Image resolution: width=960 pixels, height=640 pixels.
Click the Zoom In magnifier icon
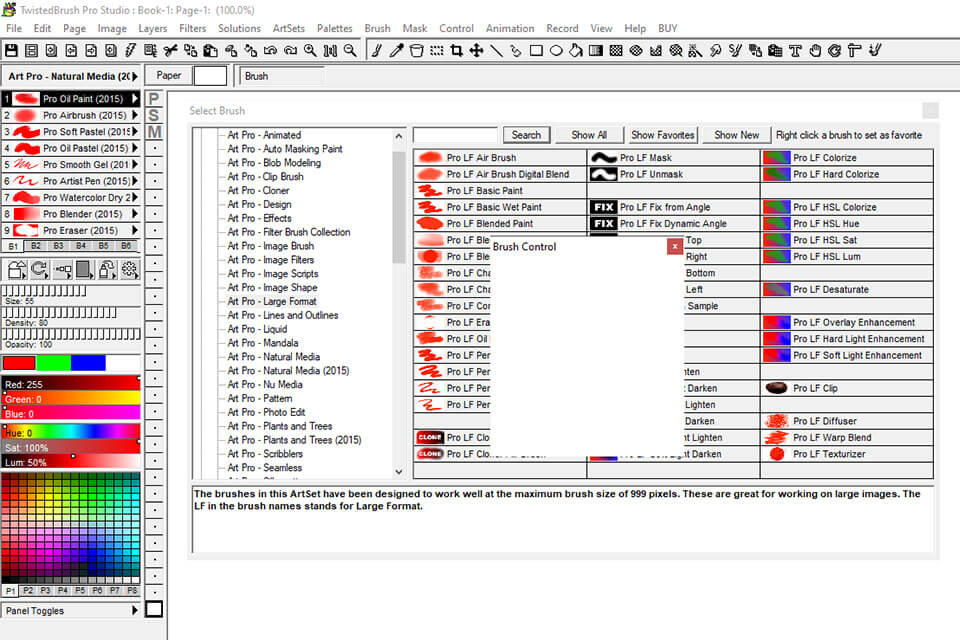(x=310, y=51)
